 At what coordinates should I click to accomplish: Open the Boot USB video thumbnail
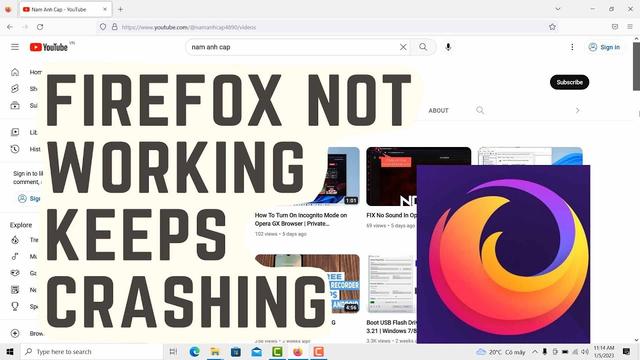point(391,284)
